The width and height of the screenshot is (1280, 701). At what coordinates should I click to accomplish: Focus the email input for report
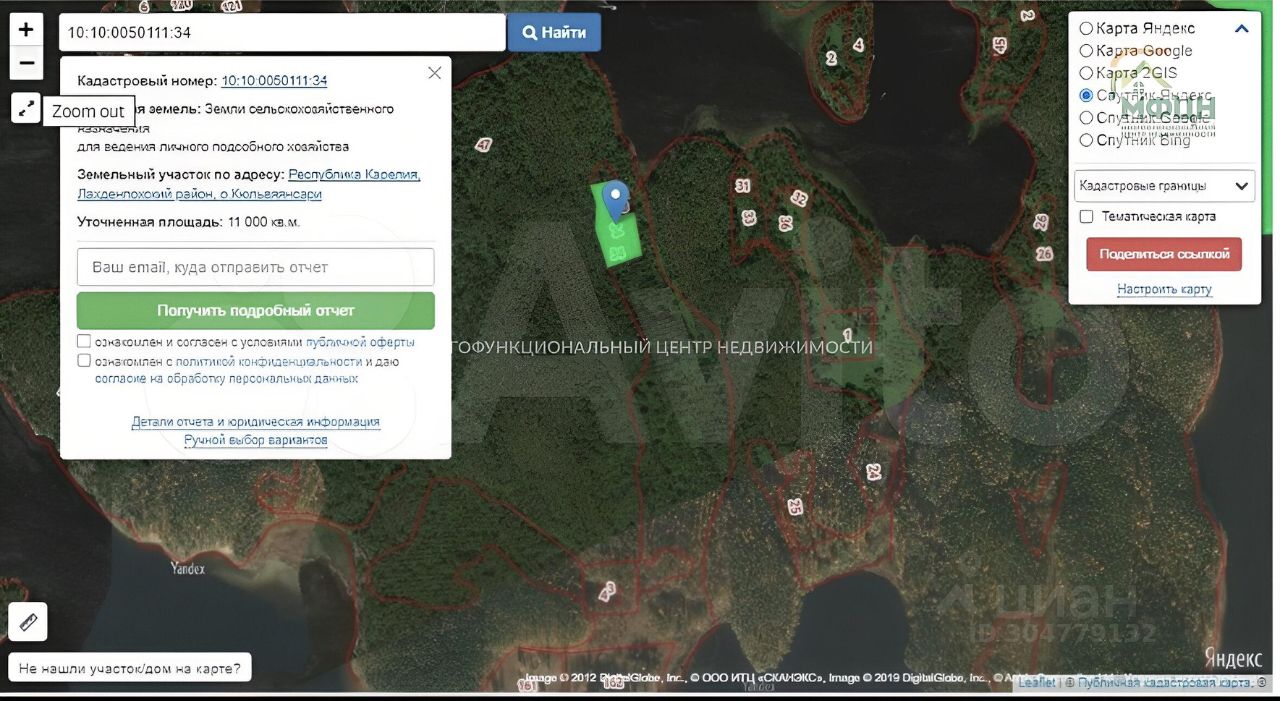(256, 267)
